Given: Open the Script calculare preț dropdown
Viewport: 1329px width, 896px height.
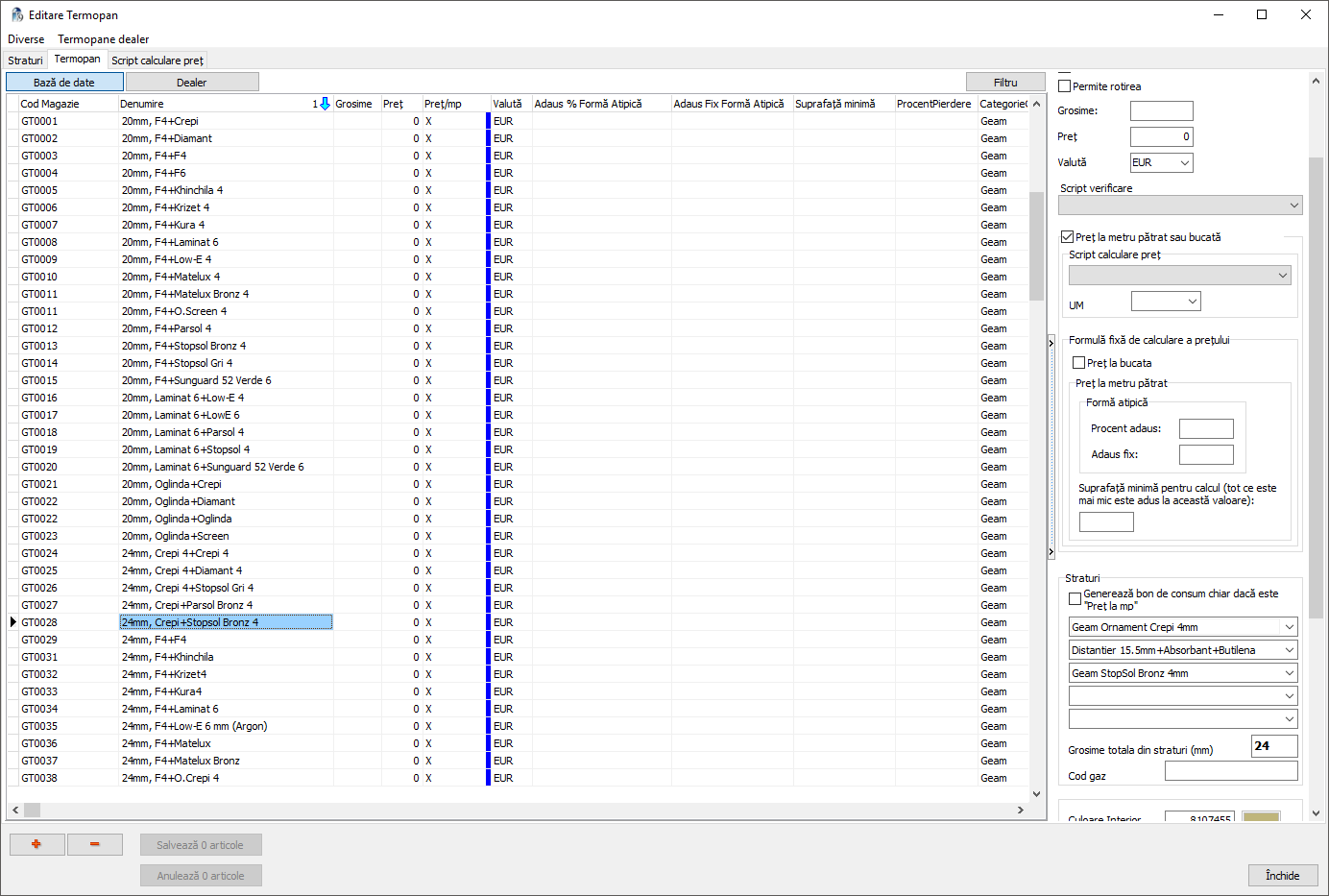Looking at the screenshot, I should [x=1282, y=276].
